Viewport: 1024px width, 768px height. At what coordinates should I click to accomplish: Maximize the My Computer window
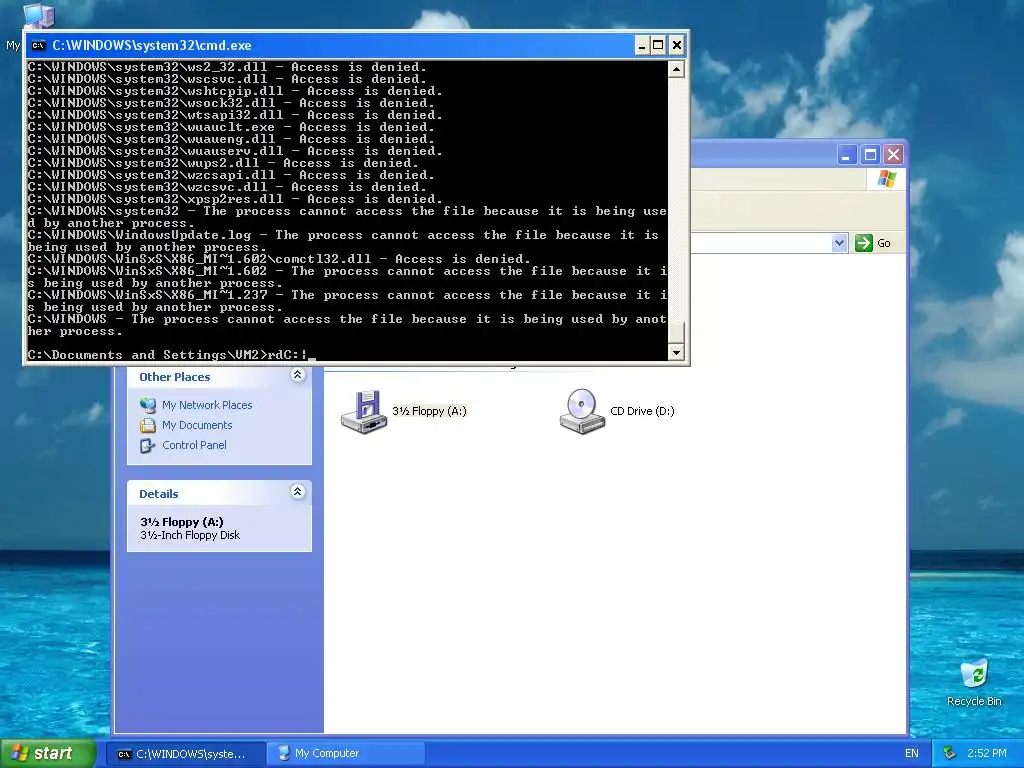tap(870, 155)
